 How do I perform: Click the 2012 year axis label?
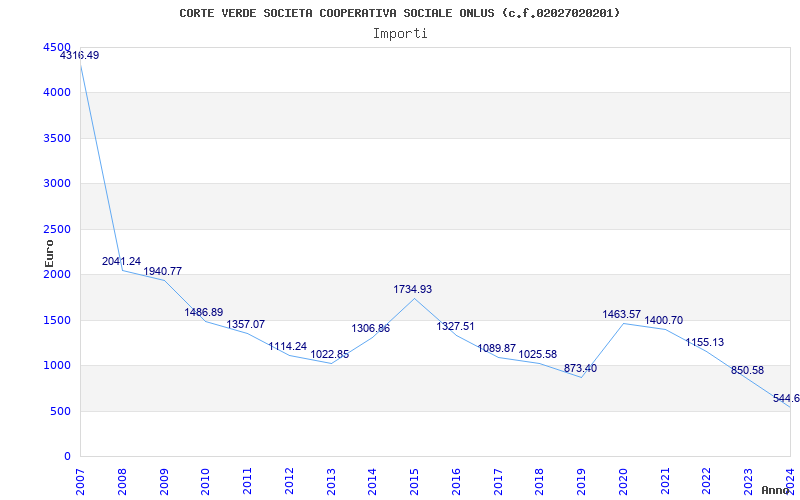point(289,482)
